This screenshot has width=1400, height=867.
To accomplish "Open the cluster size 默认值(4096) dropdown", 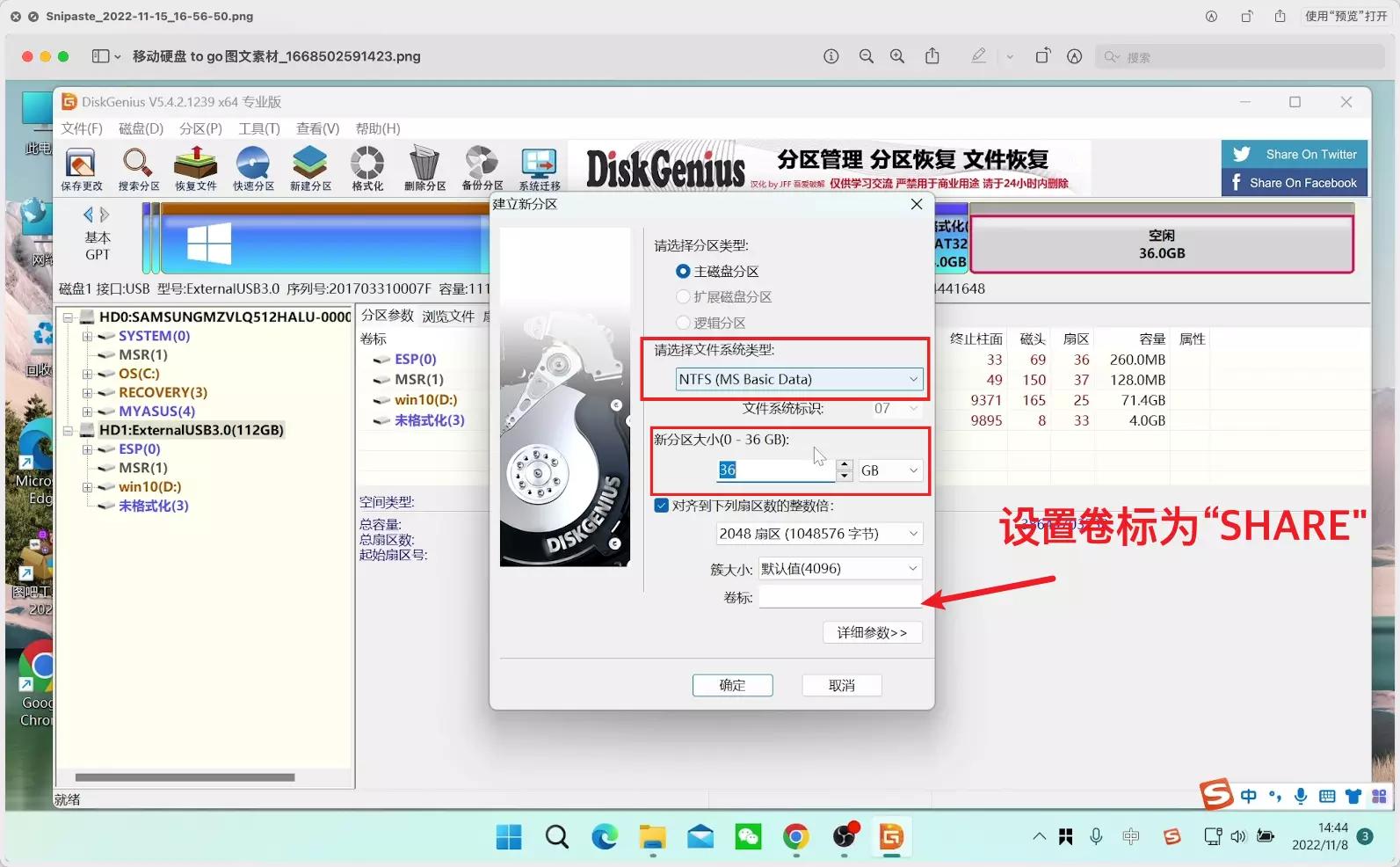I will pos(840,569).
